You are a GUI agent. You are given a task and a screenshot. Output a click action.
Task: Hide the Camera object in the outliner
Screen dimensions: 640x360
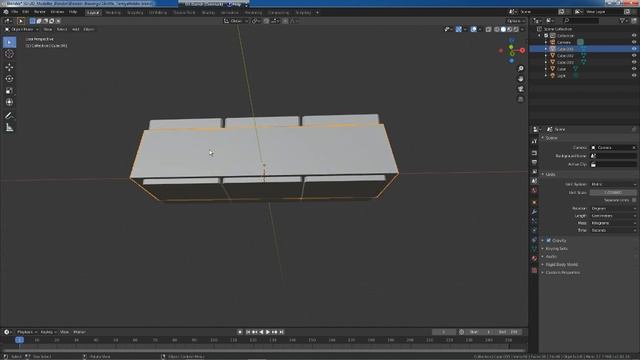[634, 42]
